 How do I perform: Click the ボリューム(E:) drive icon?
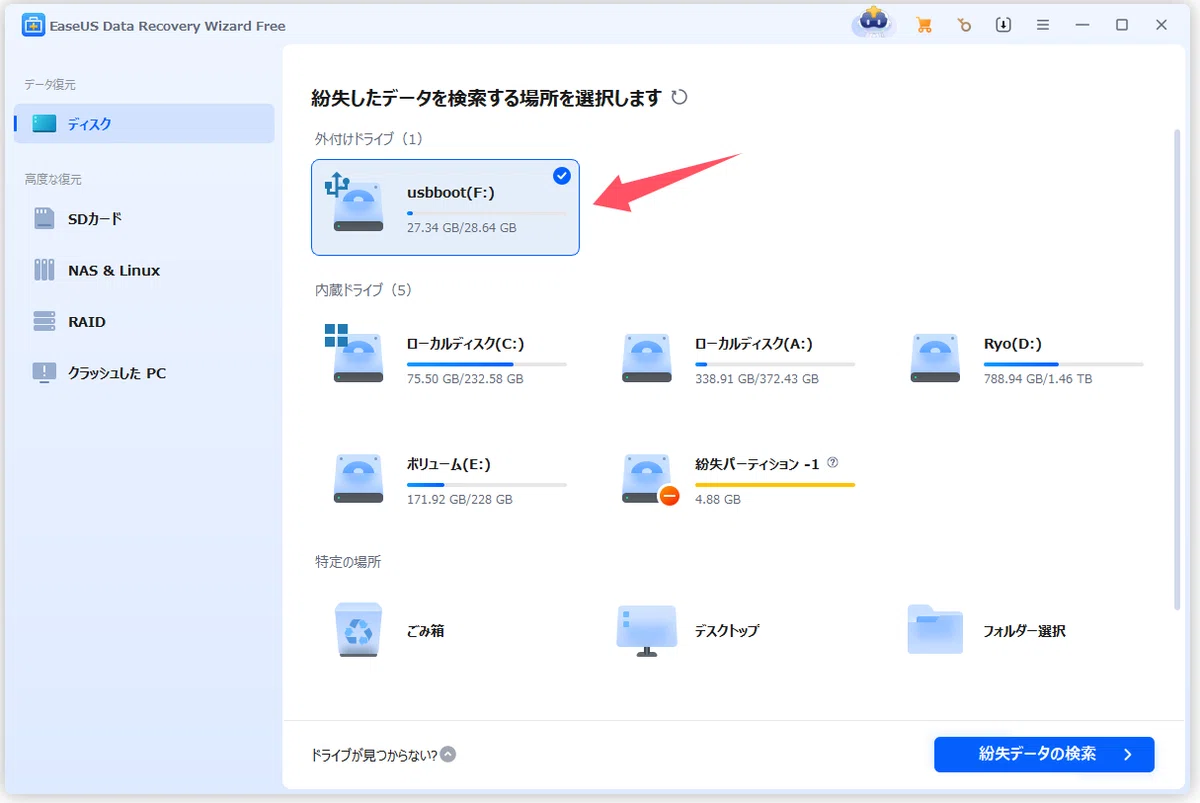358,478
